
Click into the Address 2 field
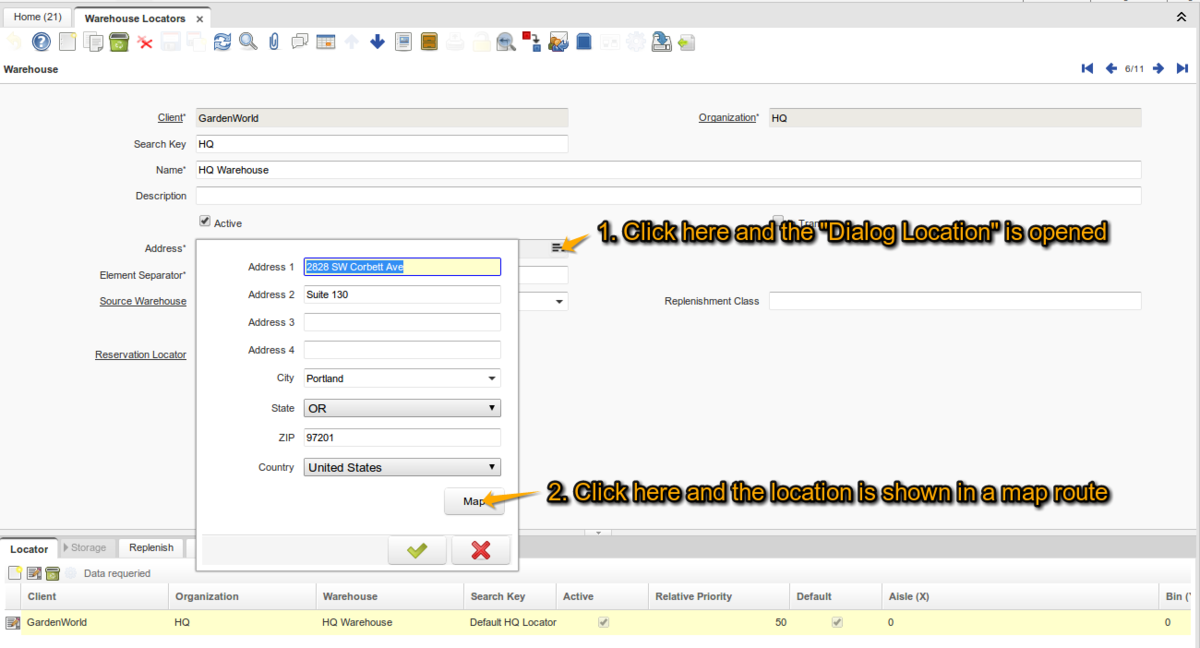[402, 295]
